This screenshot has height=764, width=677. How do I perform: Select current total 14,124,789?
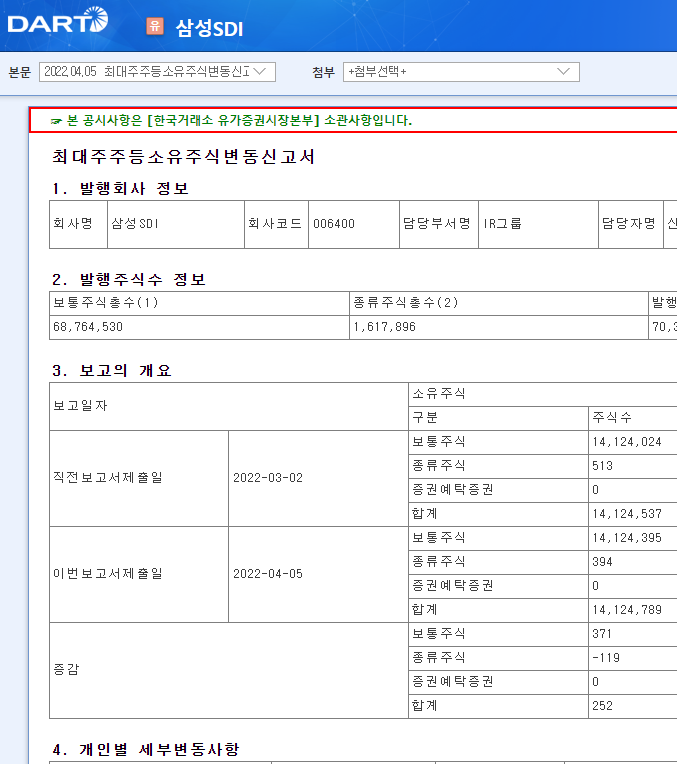click(633, 610)
